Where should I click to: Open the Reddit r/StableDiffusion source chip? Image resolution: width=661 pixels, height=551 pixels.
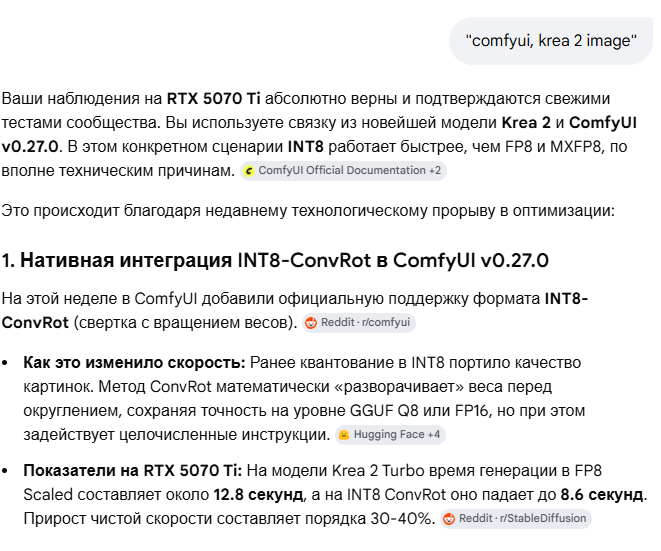[x=516, y=519]
